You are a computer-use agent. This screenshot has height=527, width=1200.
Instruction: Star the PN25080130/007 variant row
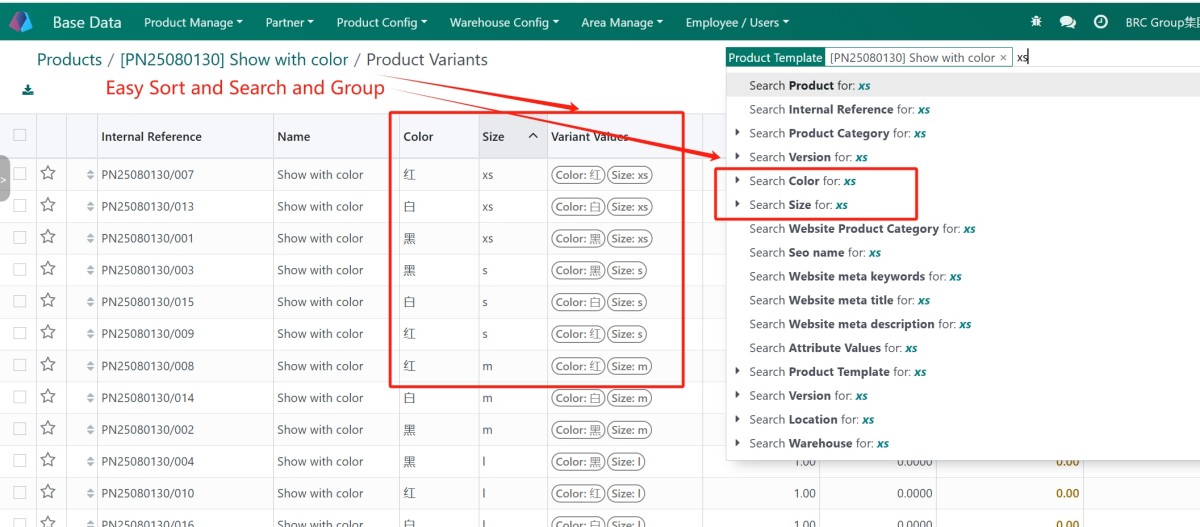(x=48, y=174)
